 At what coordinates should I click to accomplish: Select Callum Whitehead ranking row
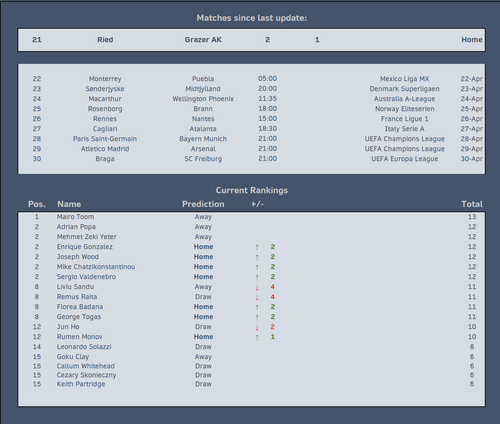point(252,366)
